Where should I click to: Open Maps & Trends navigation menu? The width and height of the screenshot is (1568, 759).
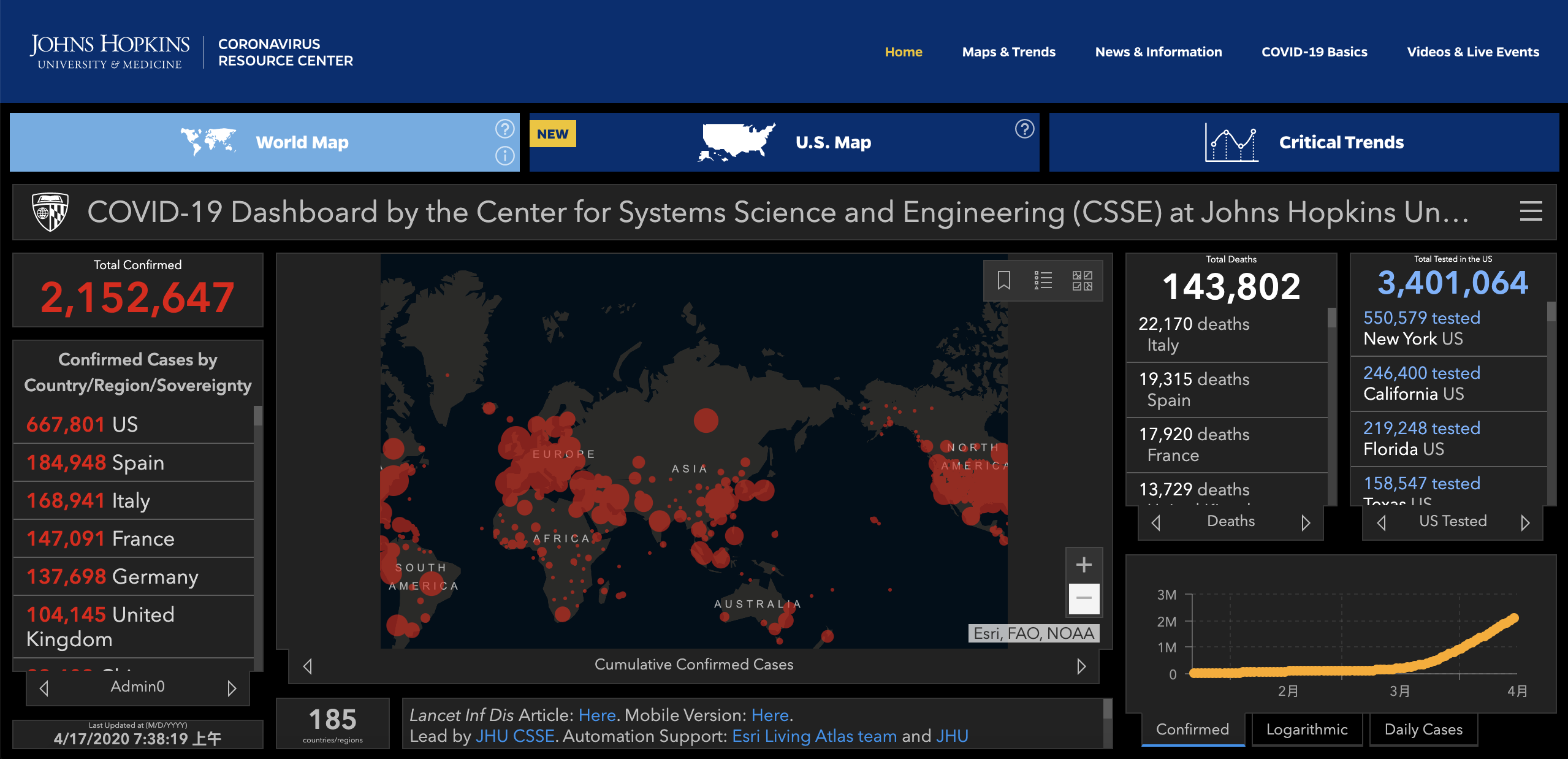pos(1008,52)
